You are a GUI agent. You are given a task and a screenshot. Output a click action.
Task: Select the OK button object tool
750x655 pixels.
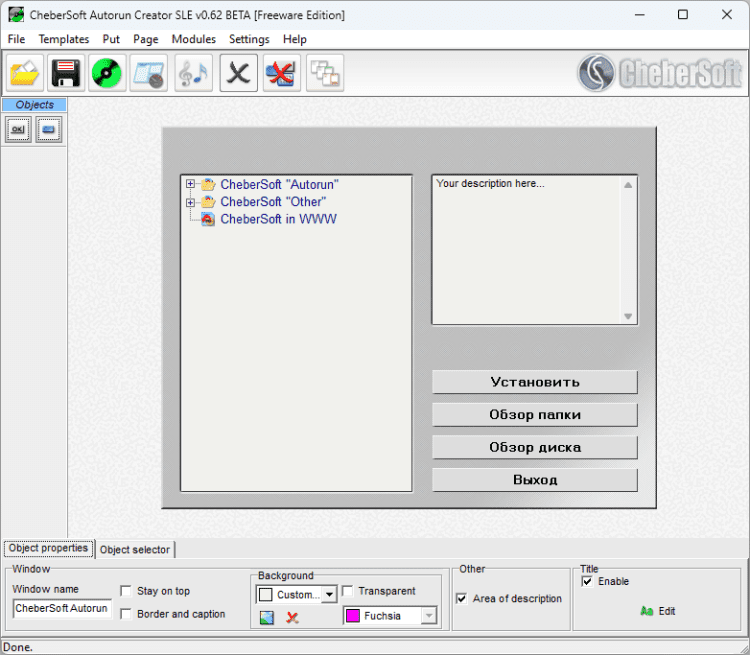tap(18, 130)
